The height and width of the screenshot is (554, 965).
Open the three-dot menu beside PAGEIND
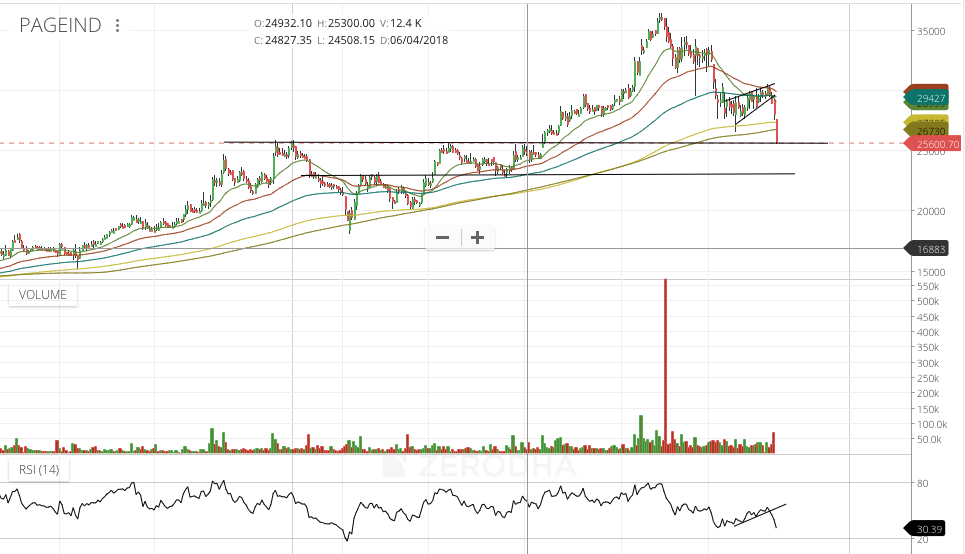(x=119, y=26)
